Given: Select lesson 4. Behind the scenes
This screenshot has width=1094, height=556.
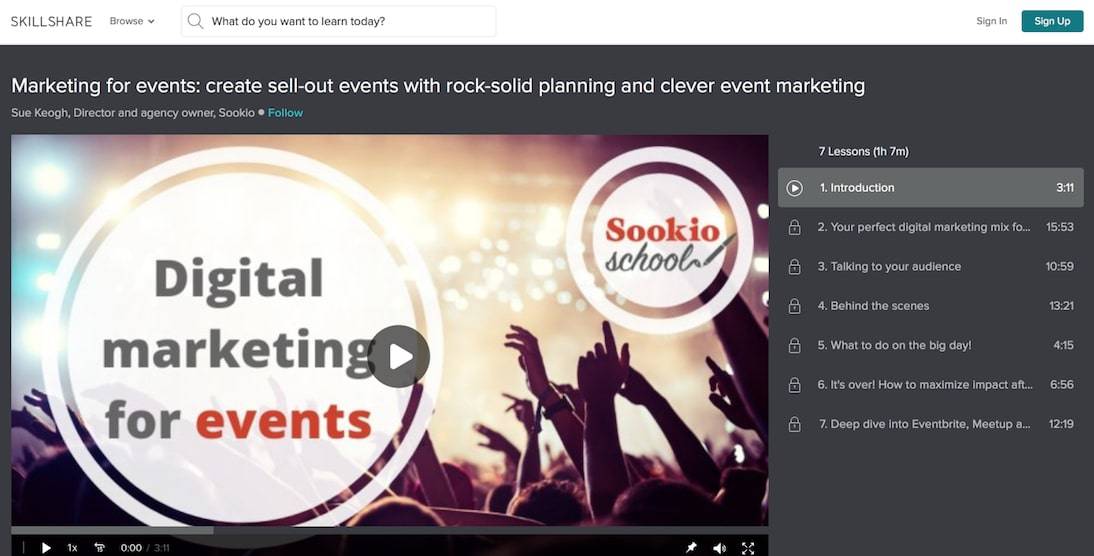Looking at the screenshot, I should click(x=931, y=306).
